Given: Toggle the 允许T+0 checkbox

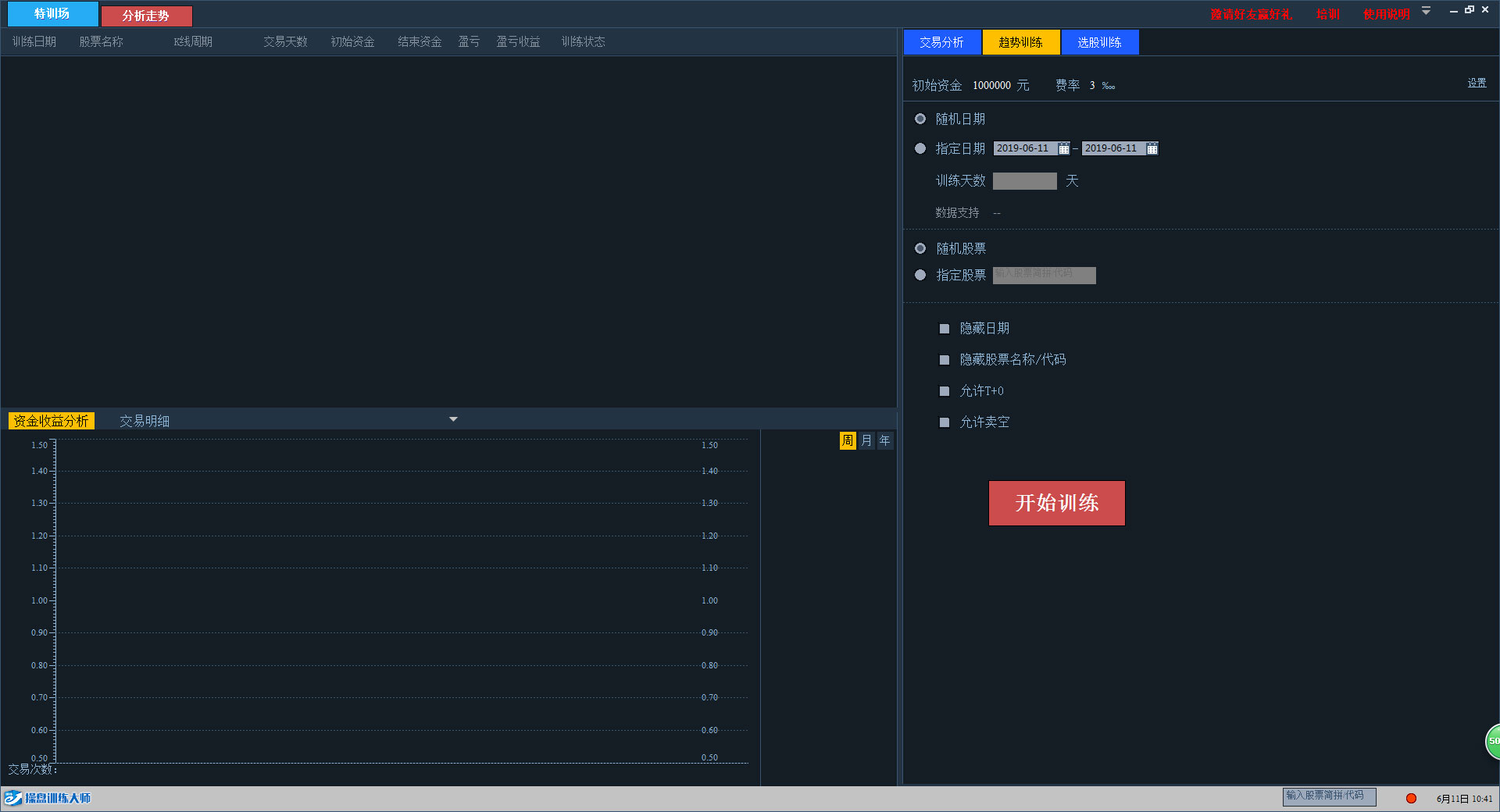Looking at the screenshot, I should click(944, 391).
